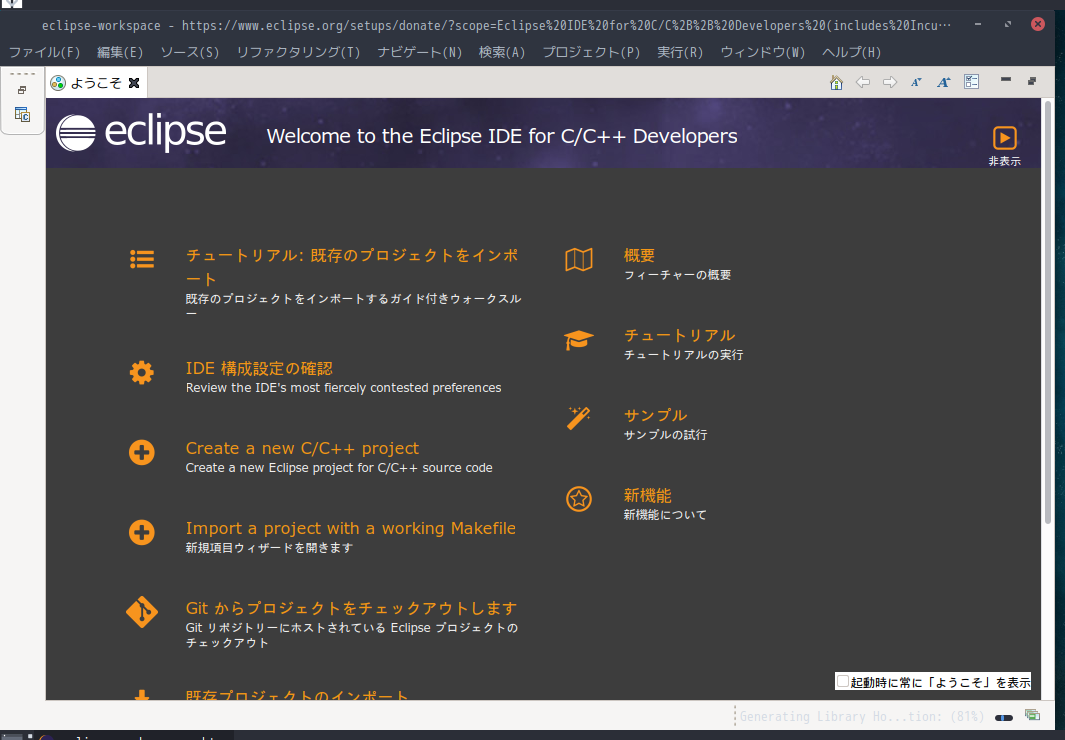This screenshot has width=1065, height=740.
Task: Open the progress view icon in status bar
Action: (1032, 715)
